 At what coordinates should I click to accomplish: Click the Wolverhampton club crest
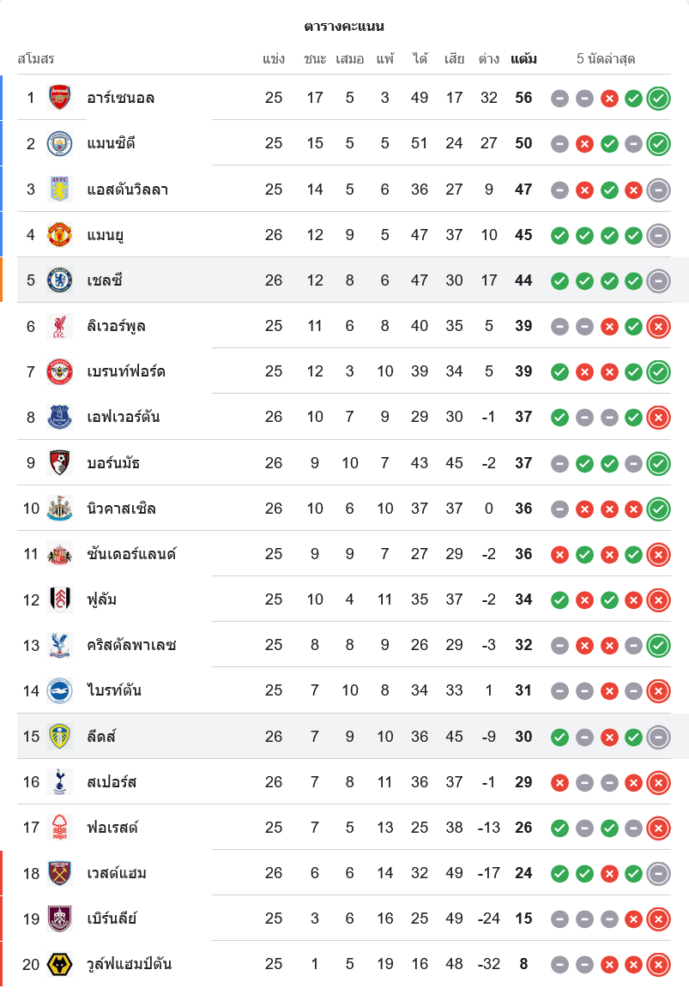pyautogui.click(x=60, y=964)
